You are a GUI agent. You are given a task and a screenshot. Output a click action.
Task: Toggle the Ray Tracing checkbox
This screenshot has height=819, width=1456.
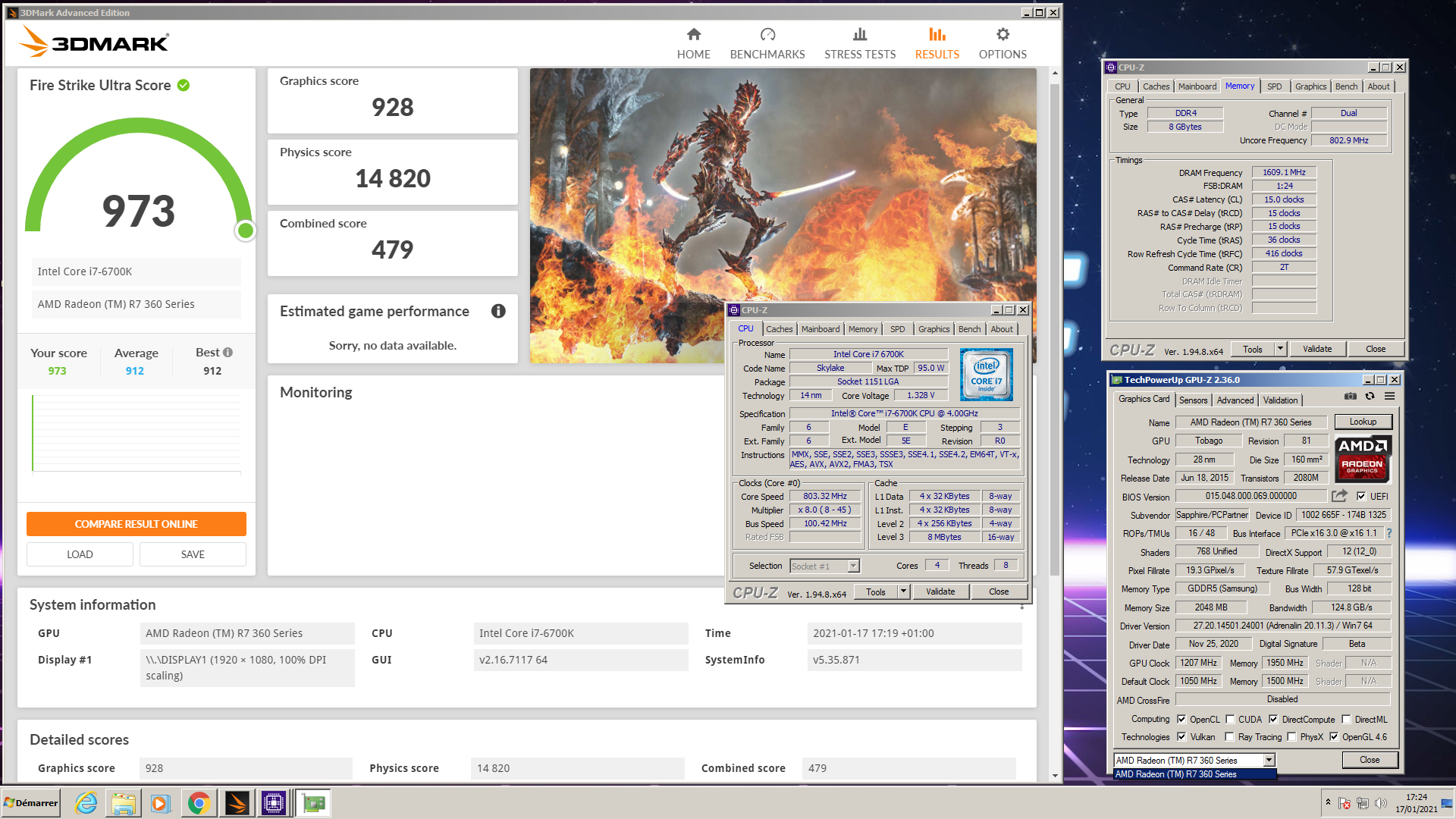tap(1229, 736)
